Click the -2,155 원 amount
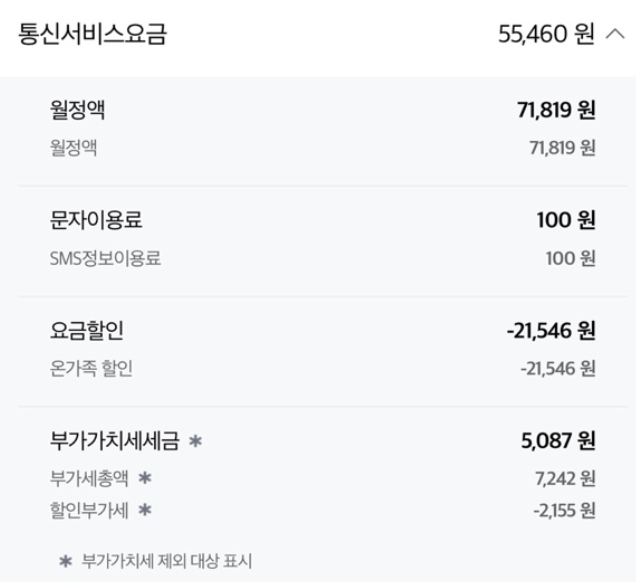The height and width of the screenshot is (582, 636). 564,510
